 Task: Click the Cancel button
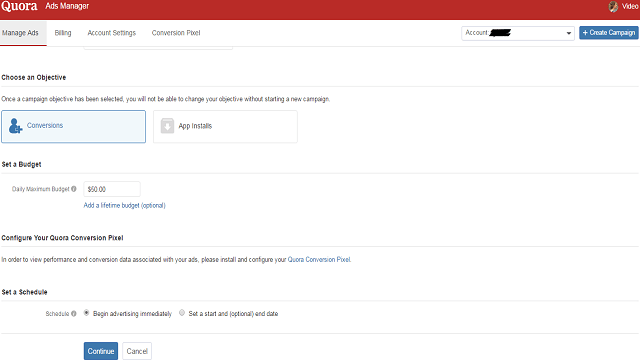pyautogui.click(x=137, y=351)
